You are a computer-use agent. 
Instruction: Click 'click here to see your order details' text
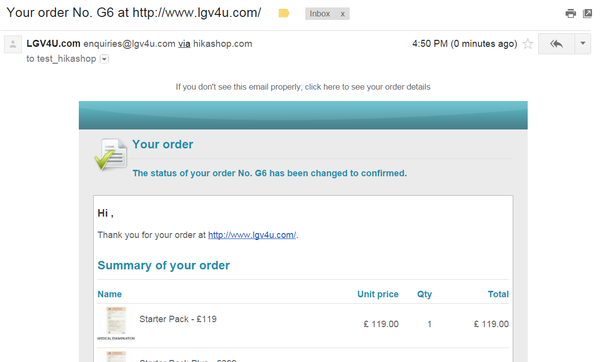click(x=367, y=87)
